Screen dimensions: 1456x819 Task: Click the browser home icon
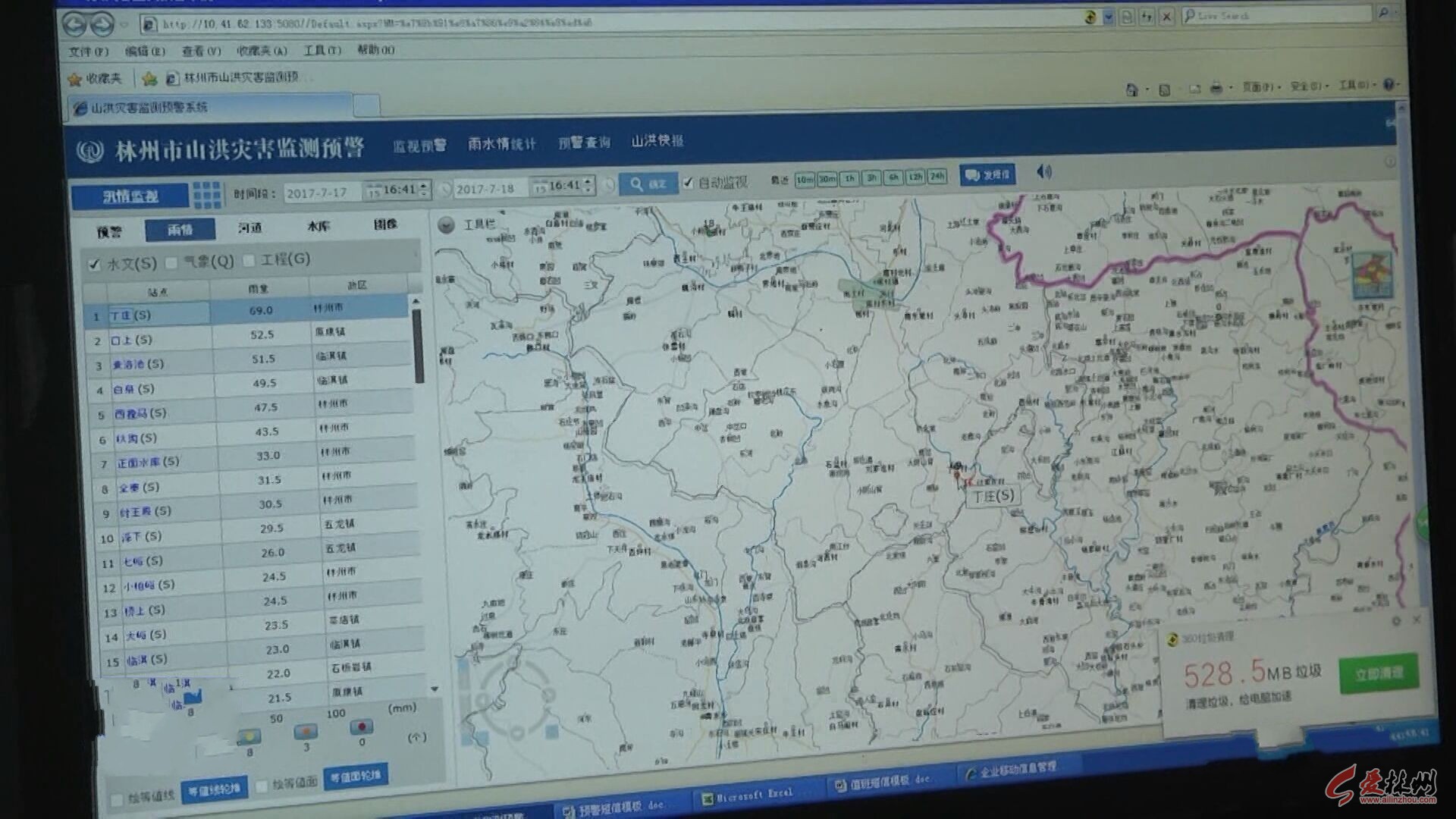point(1131,89)
